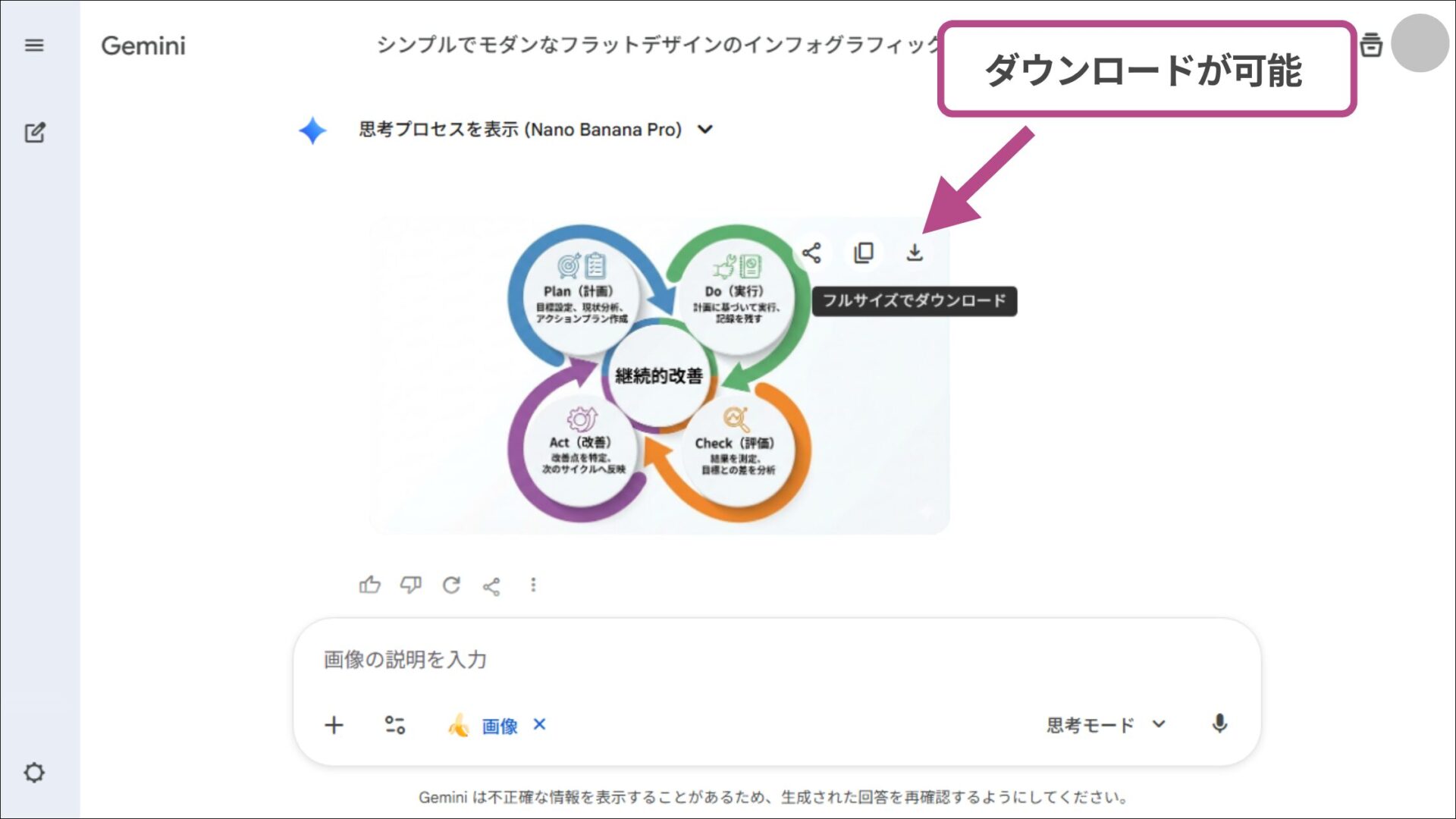Click the gray profile avatar
This screenshot has height=819, width=1456.
(x=1420, y=43)
